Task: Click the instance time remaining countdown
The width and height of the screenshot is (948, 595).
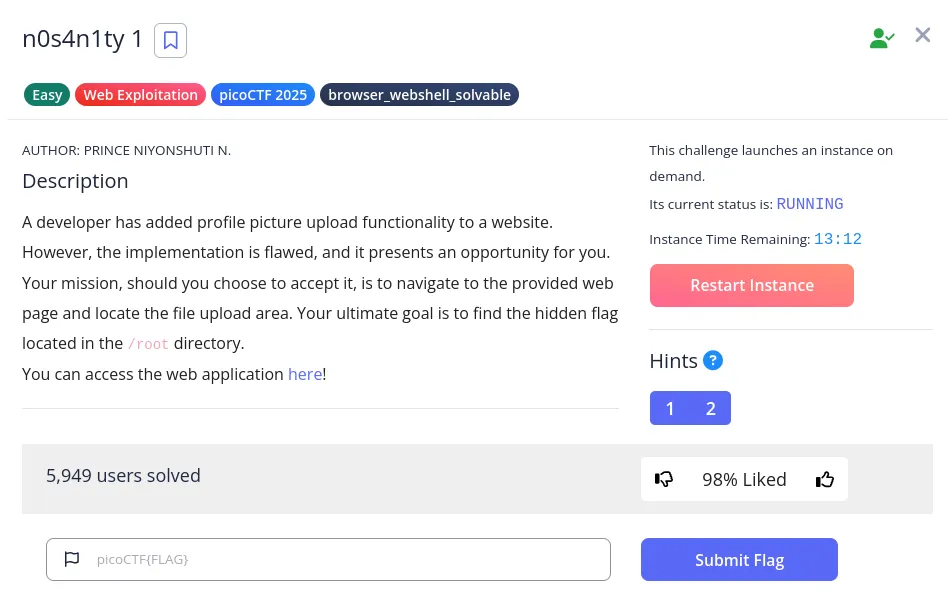Action: [x=837, y=239]
